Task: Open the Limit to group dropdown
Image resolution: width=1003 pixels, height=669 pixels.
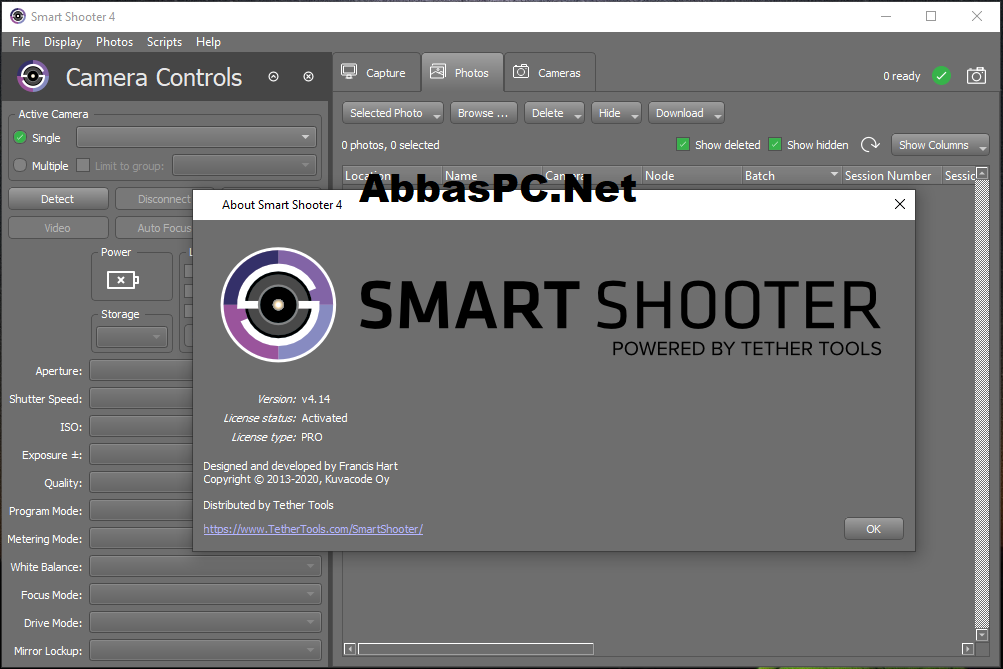Action: pyautogui.click(x=244, y=165)
